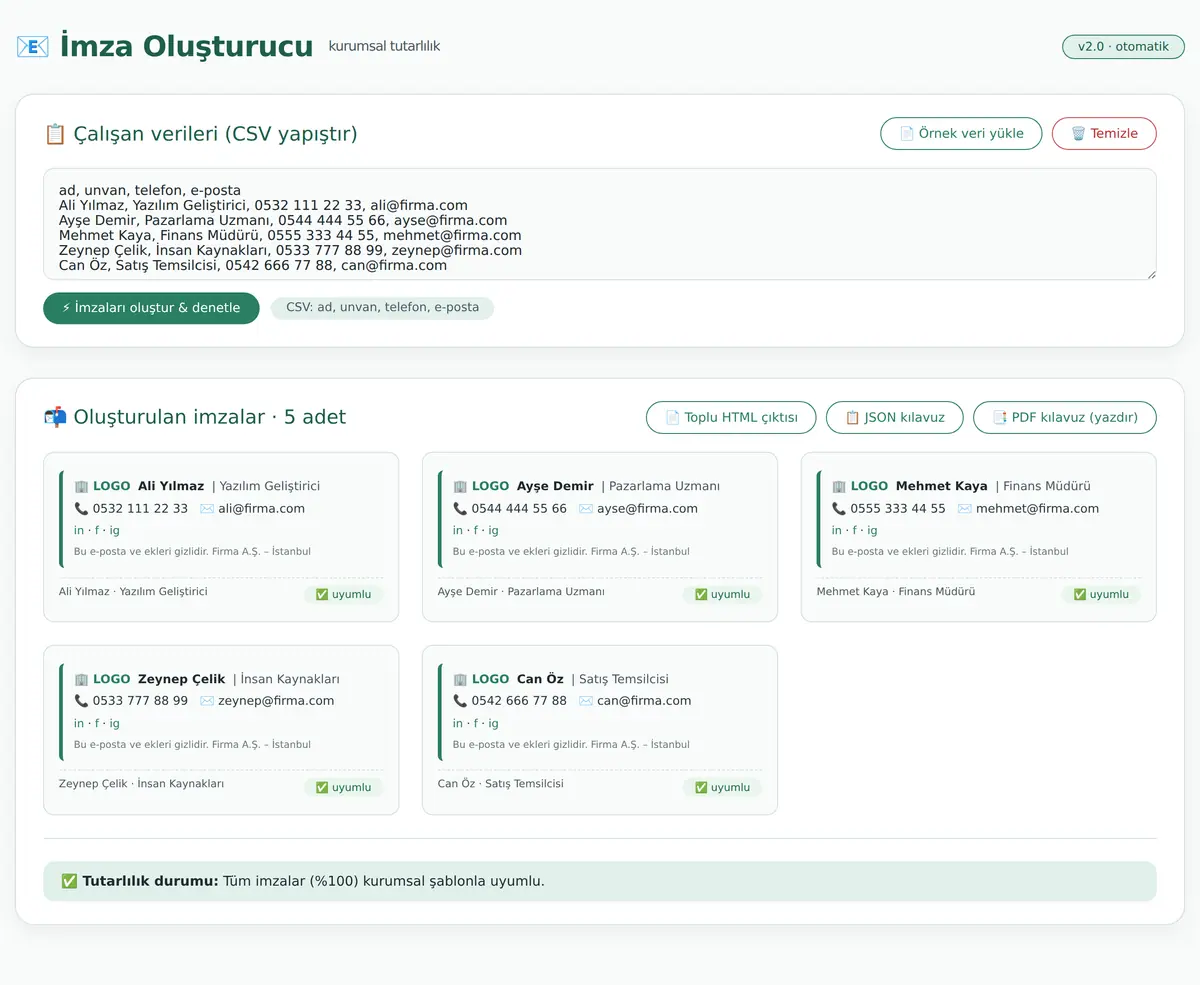Click the phone icon for 0544 444 55 66
This screenshot has width=1200, height=985.
tap(460, 508)
